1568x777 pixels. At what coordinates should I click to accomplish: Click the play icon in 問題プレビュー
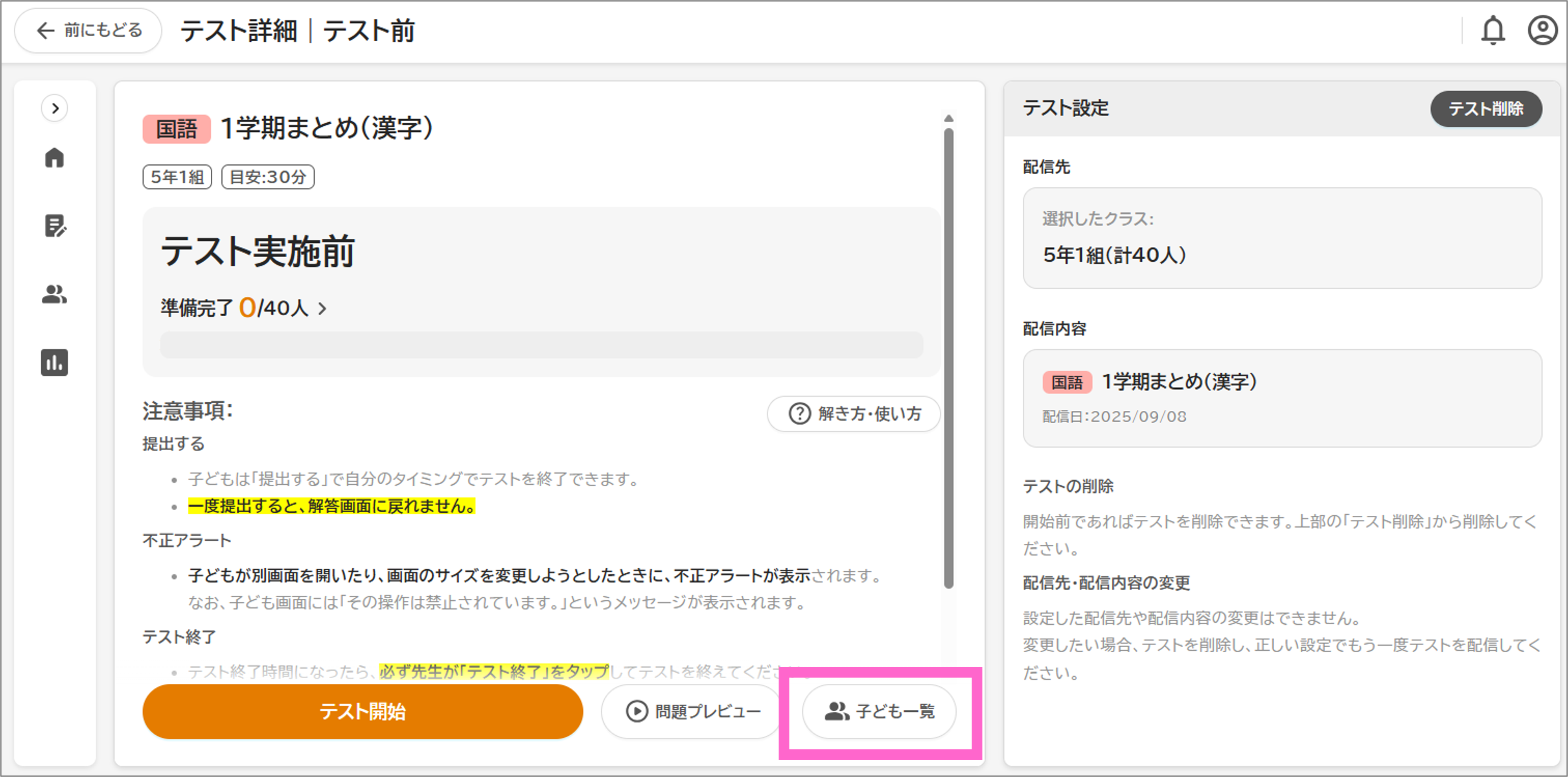coord(637,711)
